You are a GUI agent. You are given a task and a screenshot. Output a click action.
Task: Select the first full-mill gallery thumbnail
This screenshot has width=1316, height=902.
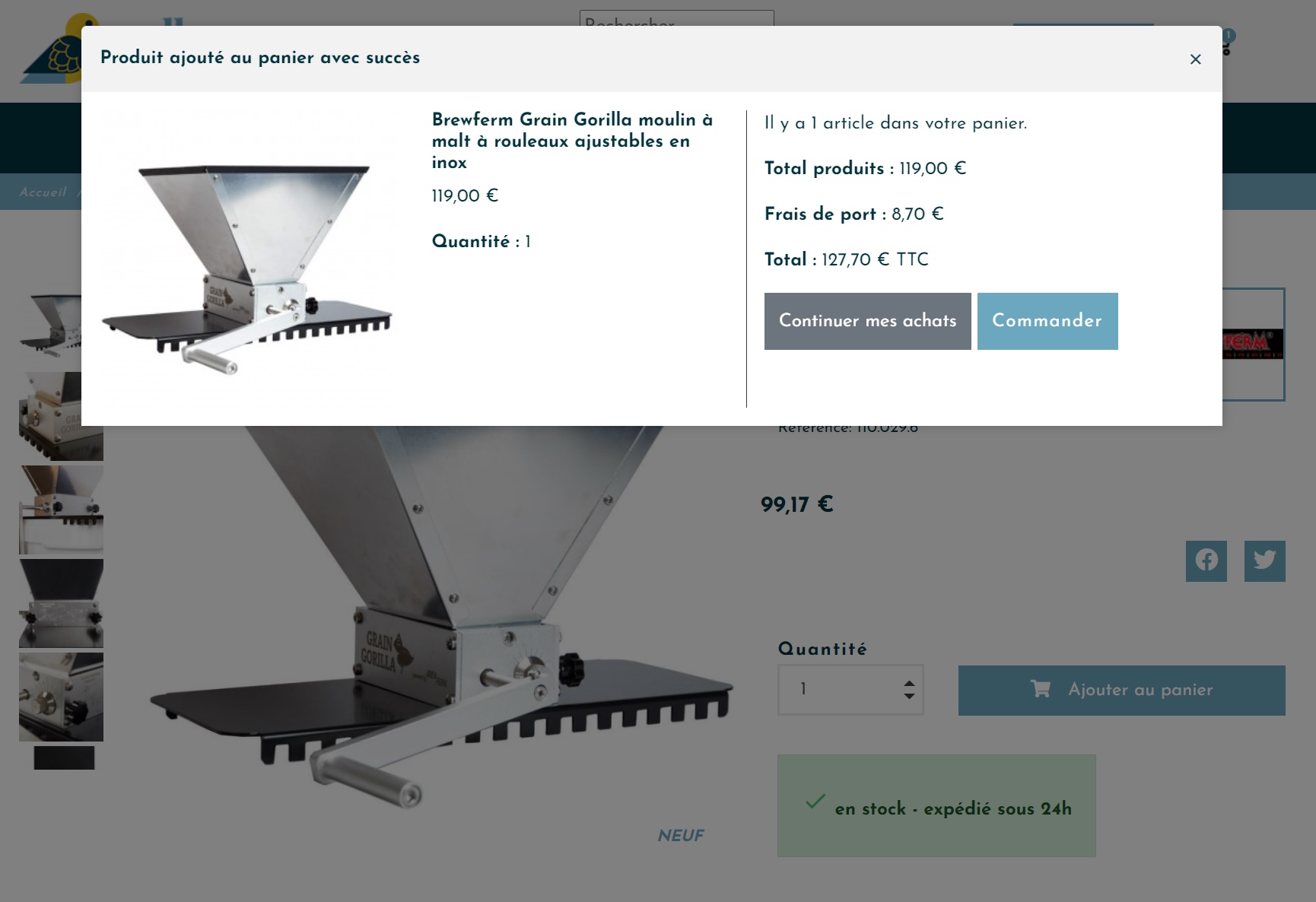pyautogui.click(x=50, y=325)
